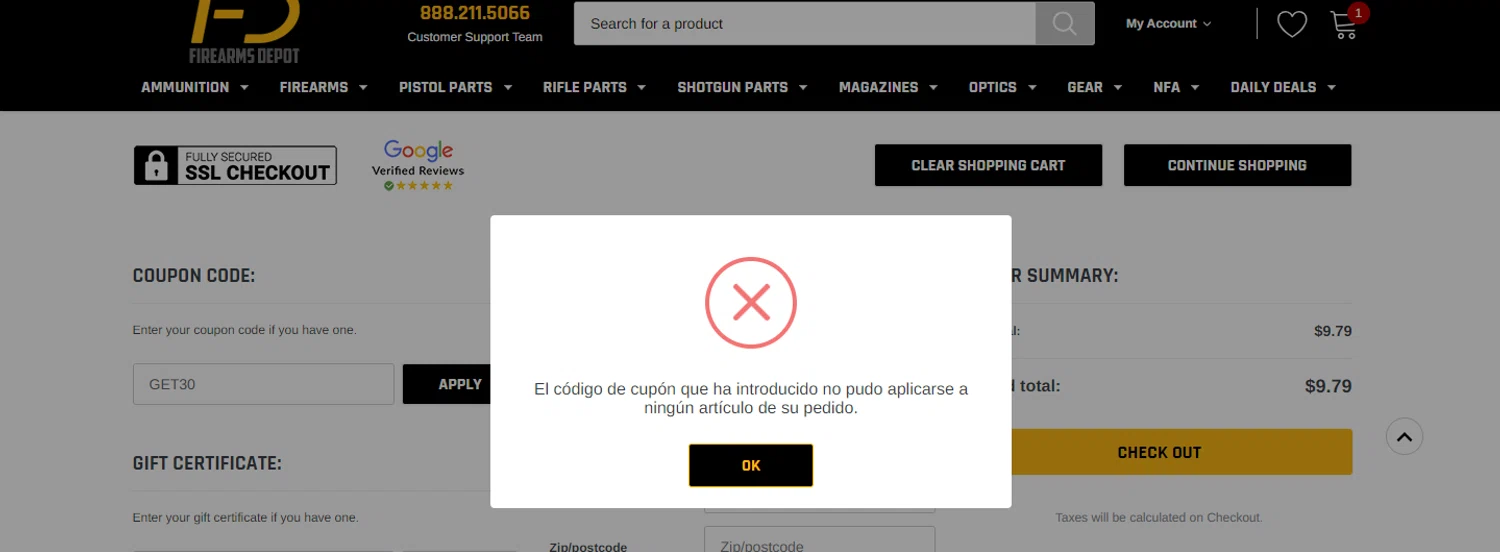Viewport: 1500px width, 552px height.
Task: Focus the product search field
Action: 805,23
